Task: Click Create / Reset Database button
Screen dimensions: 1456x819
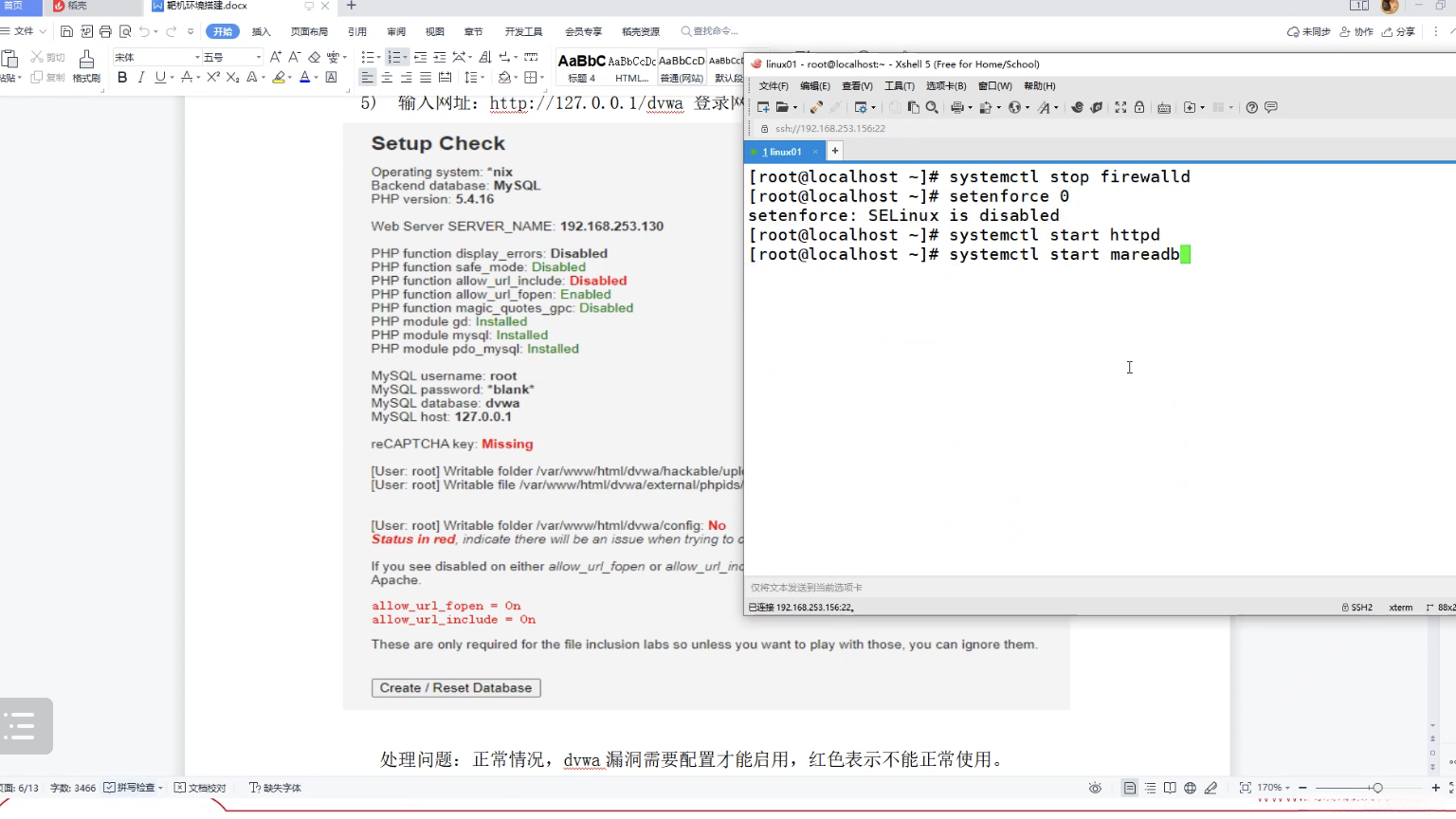Action: (456, 688)
